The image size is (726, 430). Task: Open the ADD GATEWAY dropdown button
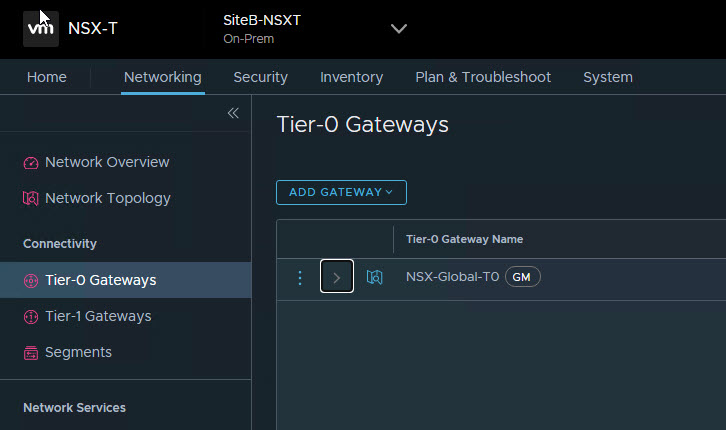point(341,192)
